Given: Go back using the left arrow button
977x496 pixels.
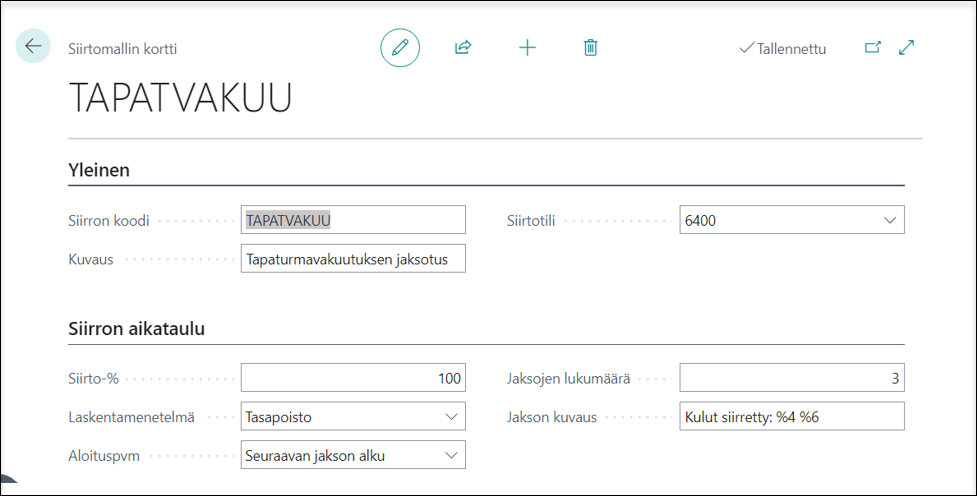Looking at the screenshot, I should [33, 46].
